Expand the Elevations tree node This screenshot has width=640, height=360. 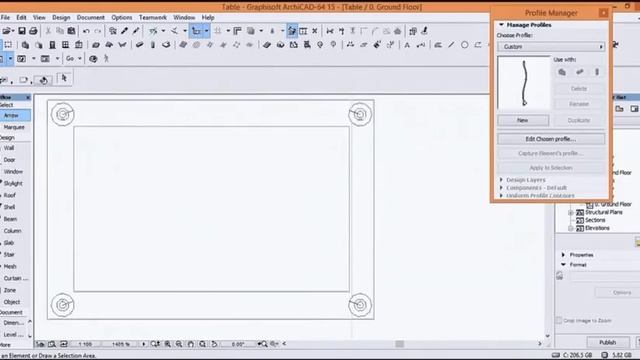[x=571, y=228]
